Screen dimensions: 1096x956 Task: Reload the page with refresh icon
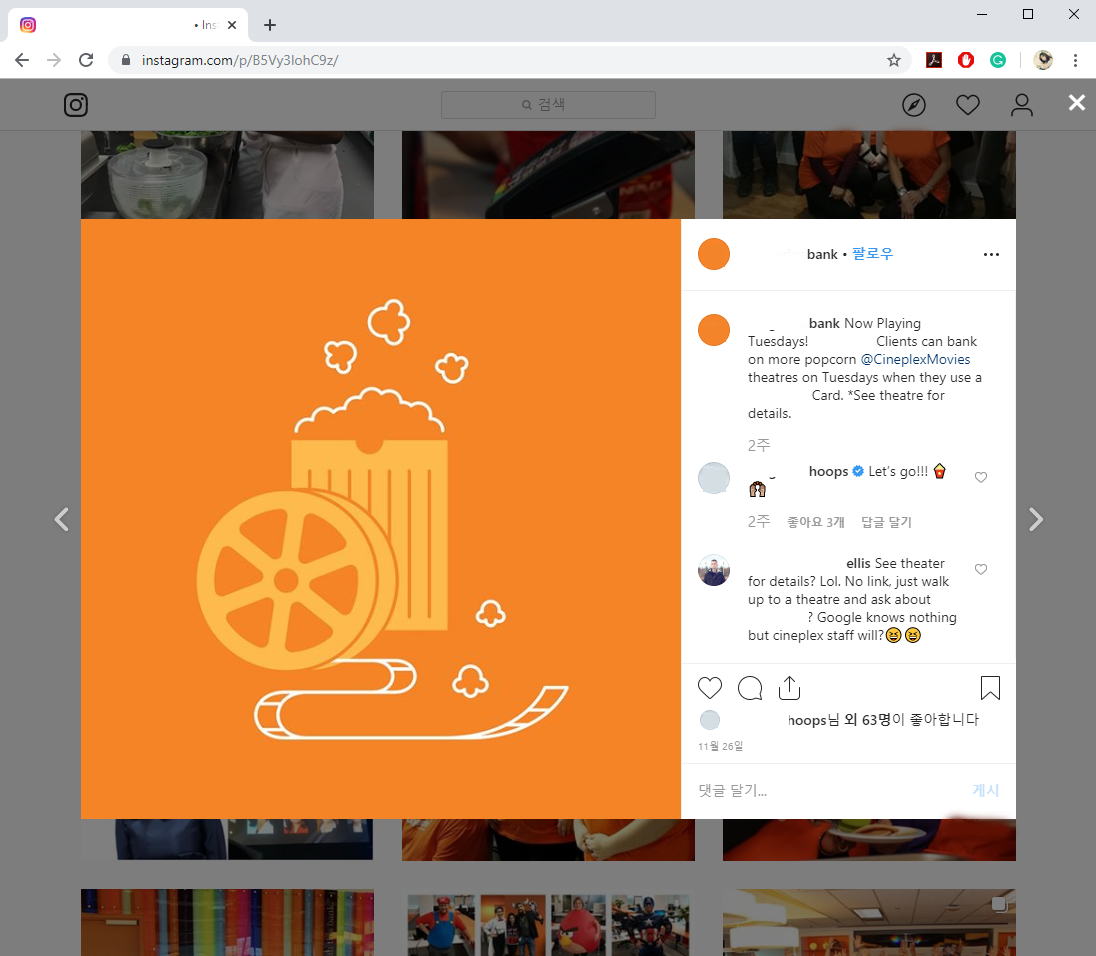click(x=86, y=60)
